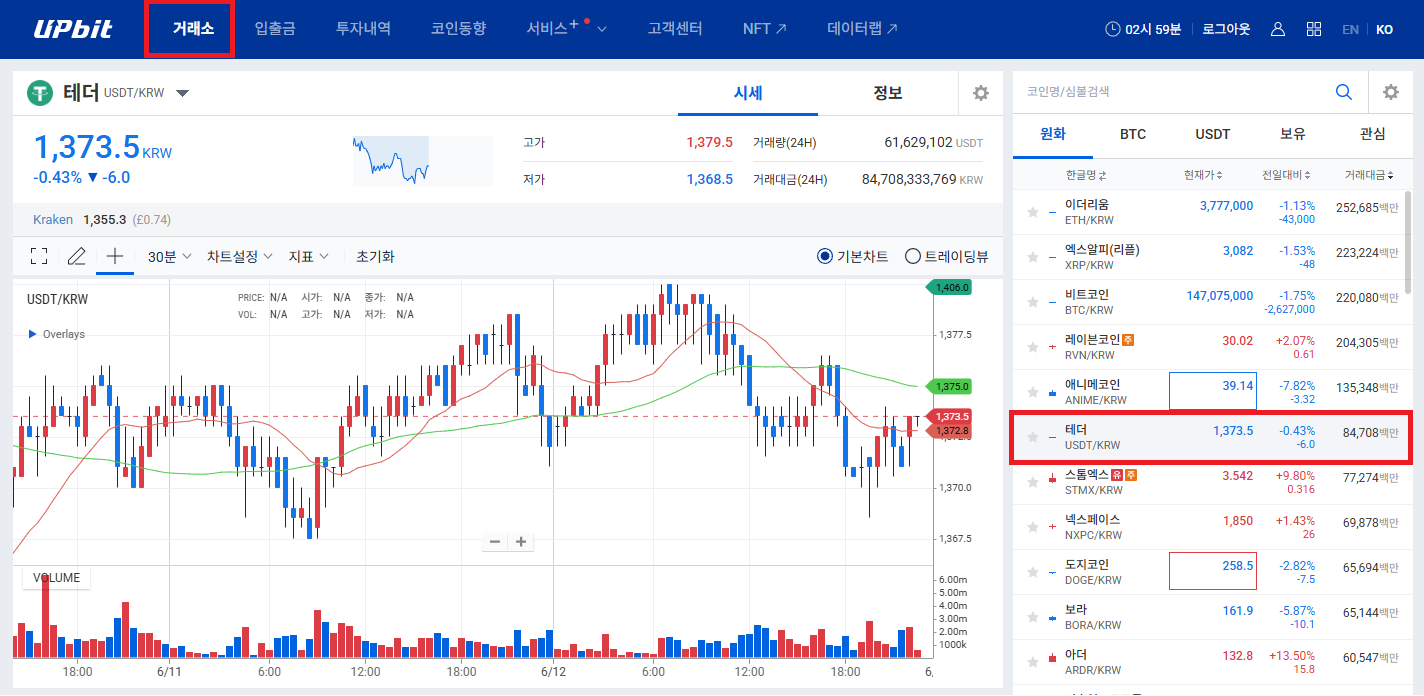Image resolution: width=1424 pixels, height=696 pixels.
Task: Star 아더 as favorite
Action: (1033, 662)
